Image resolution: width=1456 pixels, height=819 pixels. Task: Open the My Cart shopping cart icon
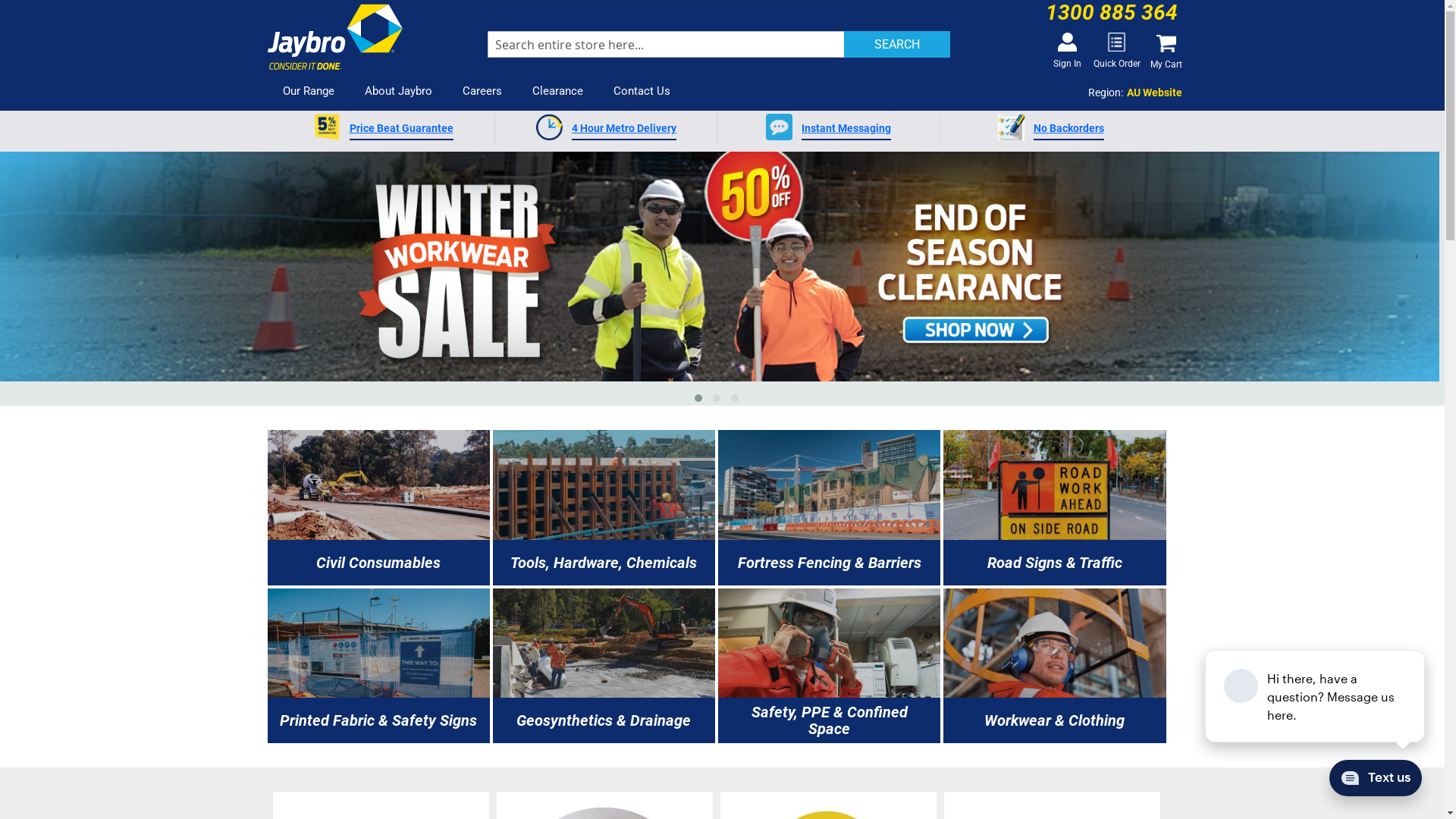pos(1166,43)
